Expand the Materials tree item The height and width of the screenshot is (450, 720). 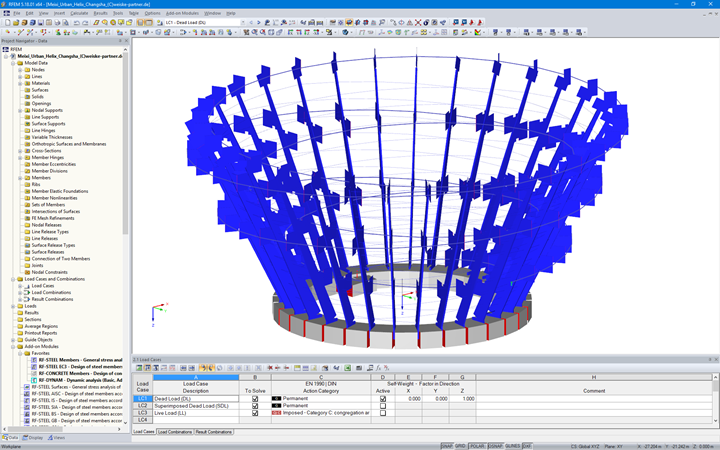pos(20,83)
